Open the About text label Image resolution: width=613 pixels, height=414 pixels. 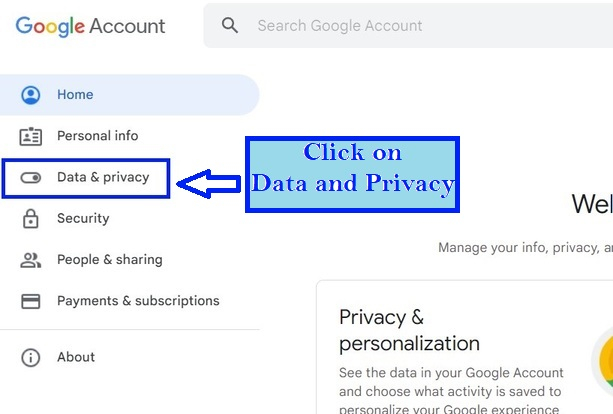pyautogui.click(x=76, y=357)
